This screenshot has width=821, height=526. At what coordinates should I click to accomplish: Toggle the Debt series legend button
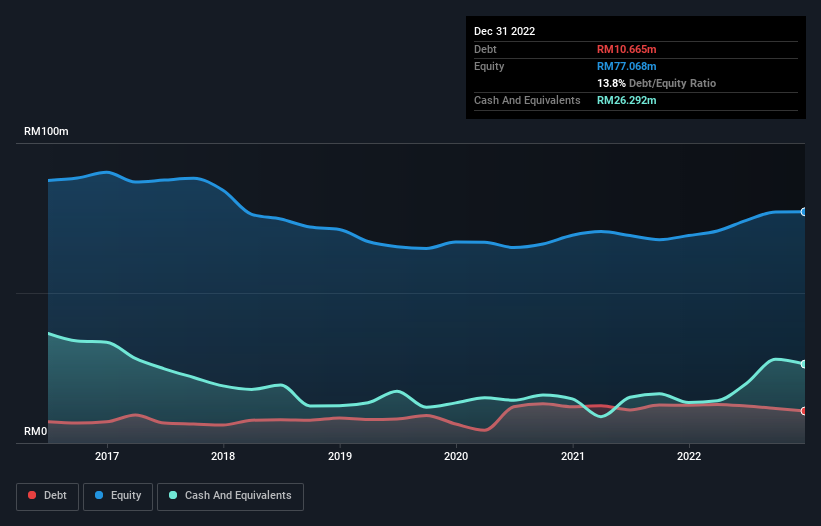pos(48,496)
